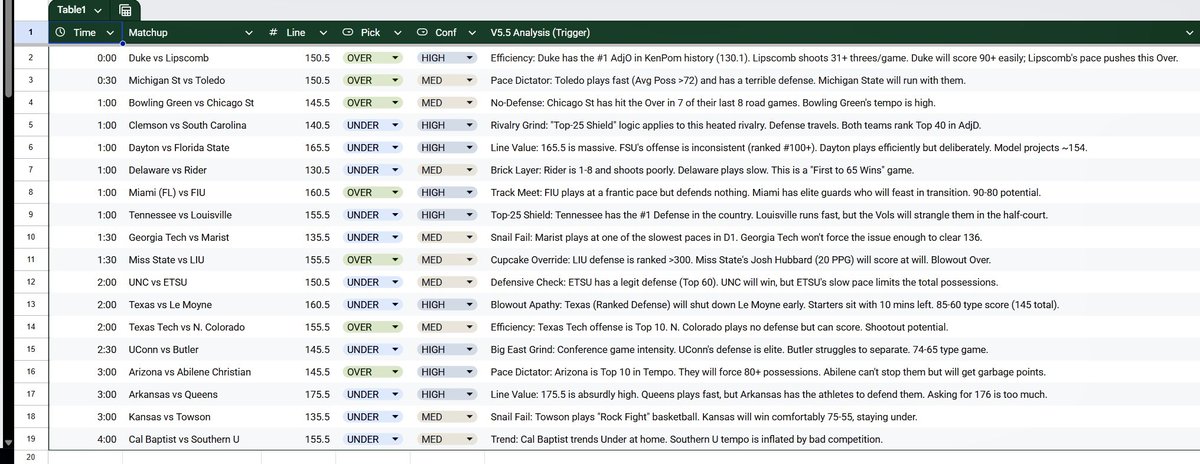Select the Matchup column header label

click(149, 32)
